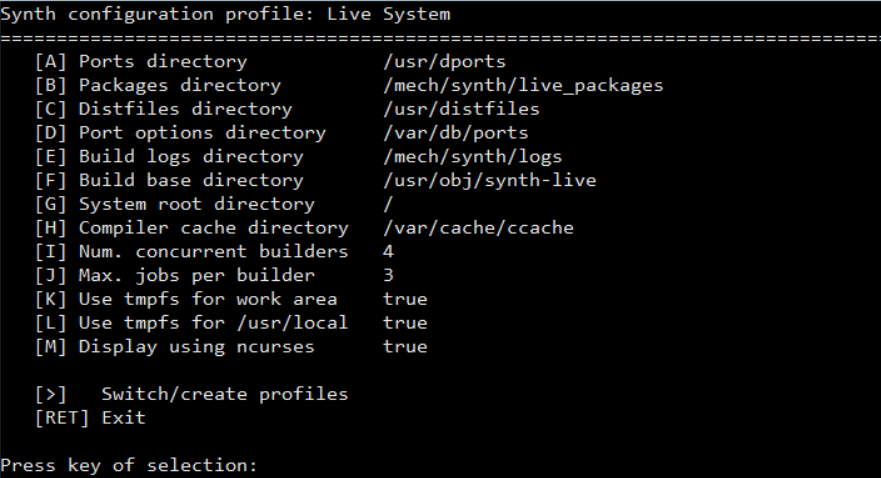Toggle the Display using ncurses setting

(404, 347)
